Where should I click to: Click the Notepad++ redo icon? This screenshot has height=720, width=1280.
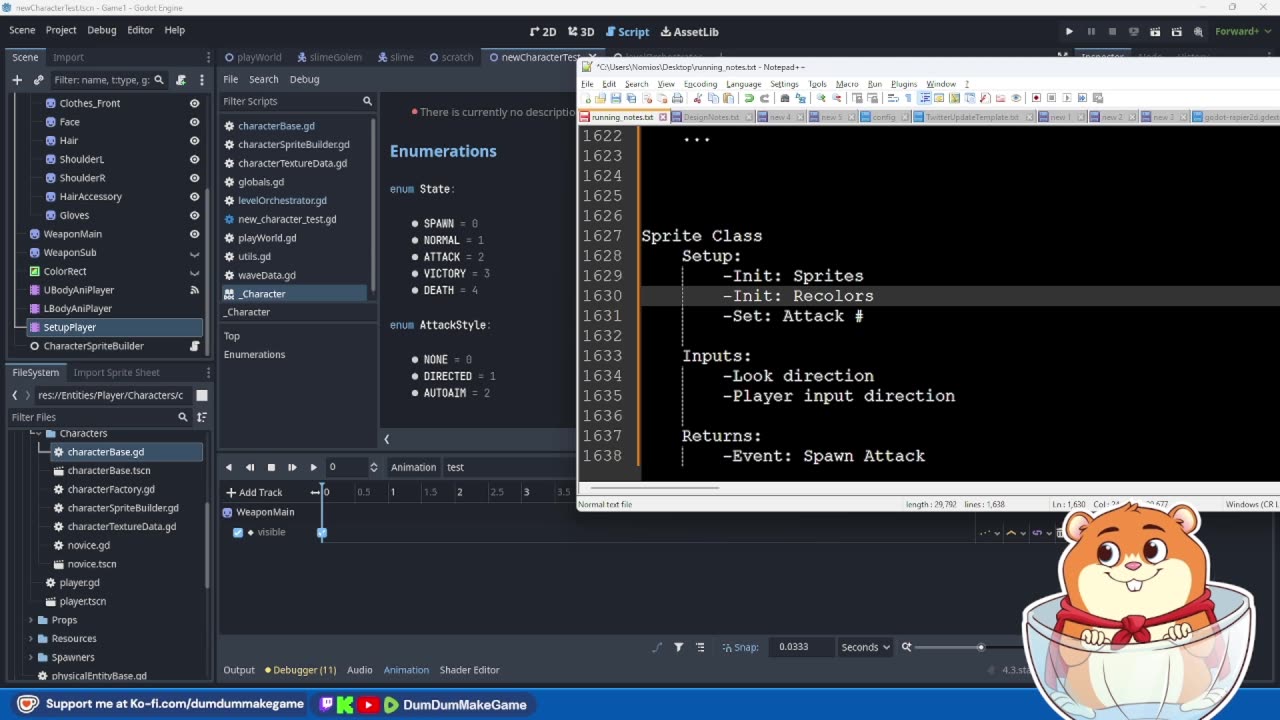pos(764,98)
